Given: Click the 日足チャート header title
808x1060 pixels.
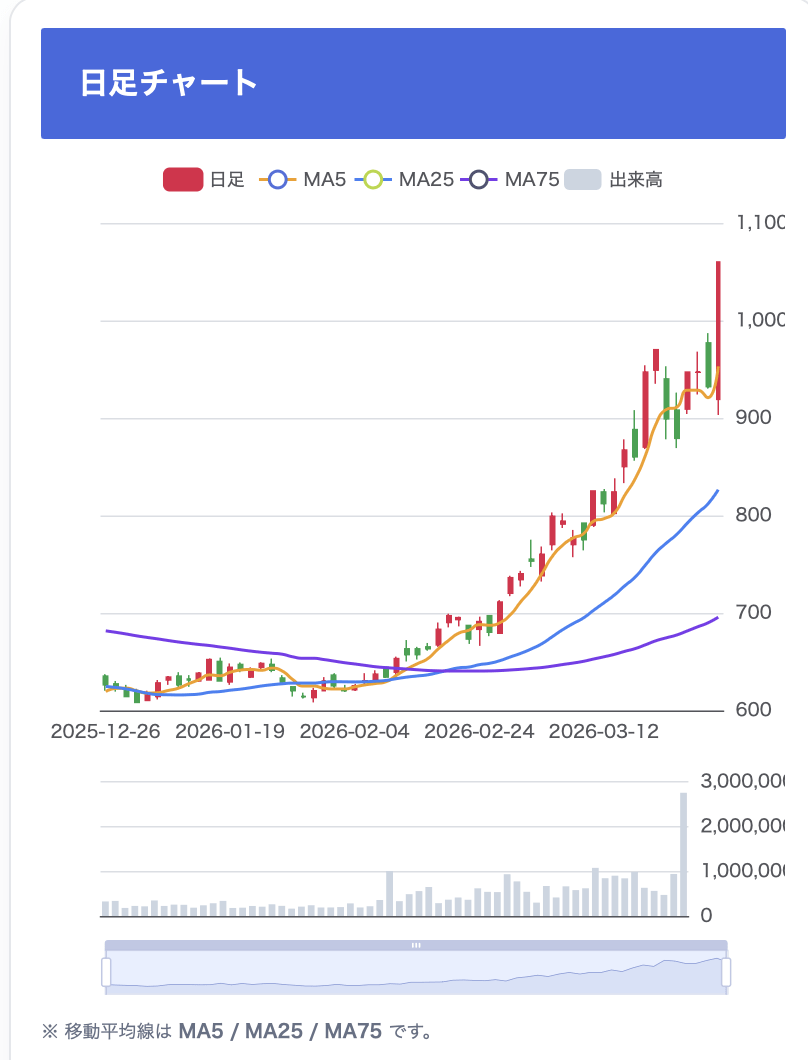Looking at the screenshot, I should 169,83.
